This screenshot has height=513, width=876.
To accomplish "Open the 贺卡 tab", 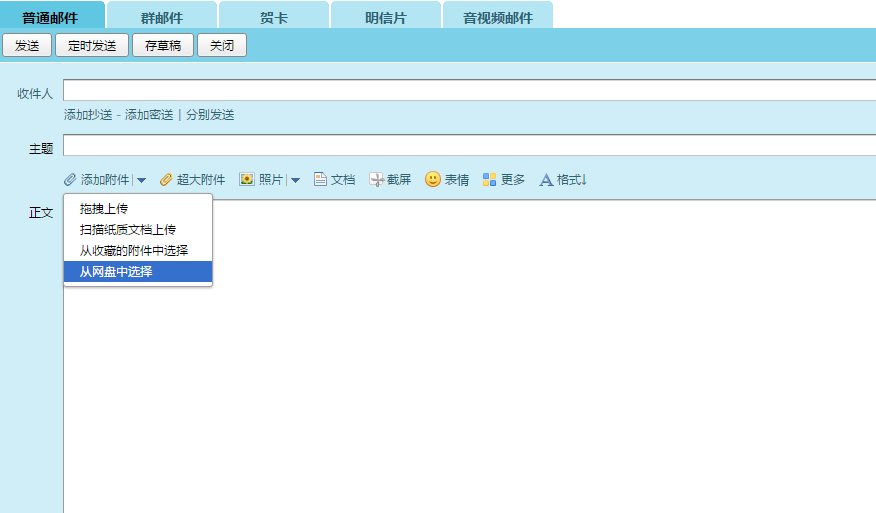I will tap(274, 16).
